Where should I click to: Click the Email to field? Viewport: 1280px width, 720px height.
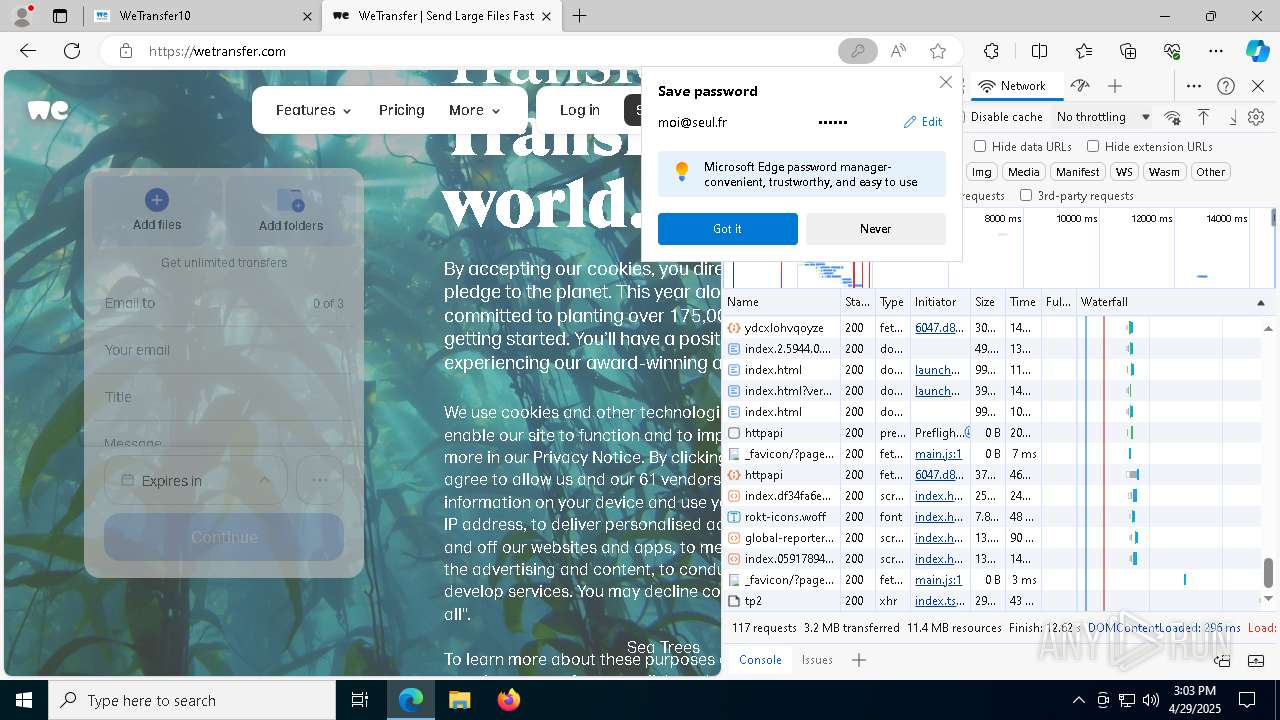click(x=224, y=303)
